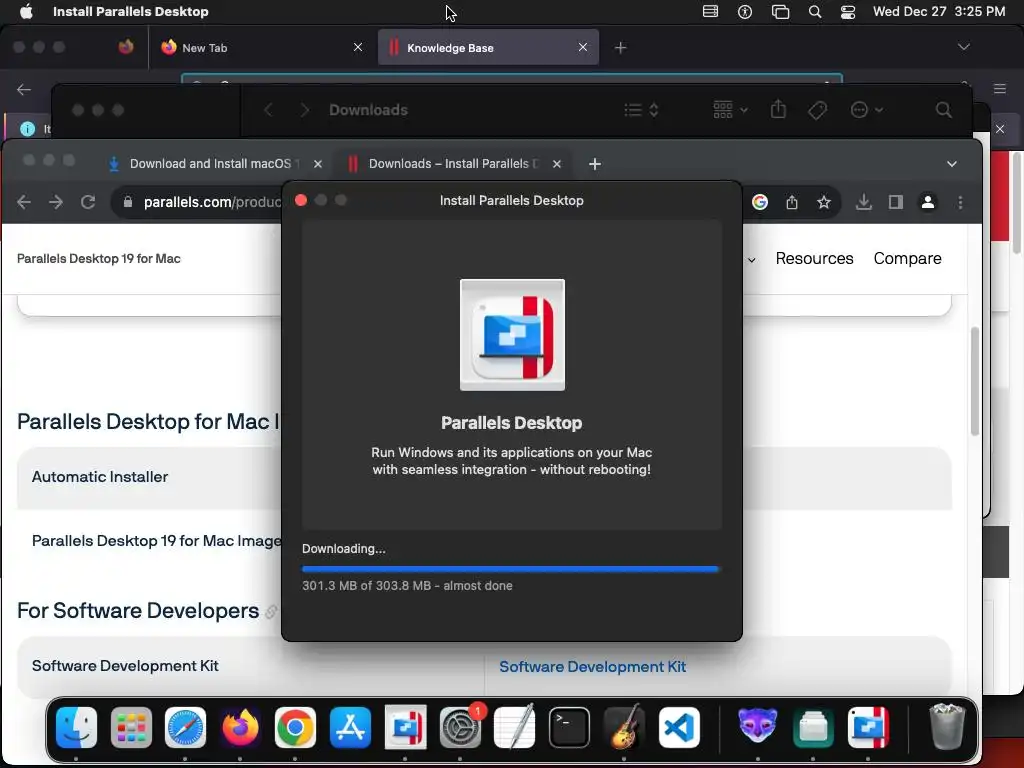
Task: Click Firefox back arrow
Action: 24,89
